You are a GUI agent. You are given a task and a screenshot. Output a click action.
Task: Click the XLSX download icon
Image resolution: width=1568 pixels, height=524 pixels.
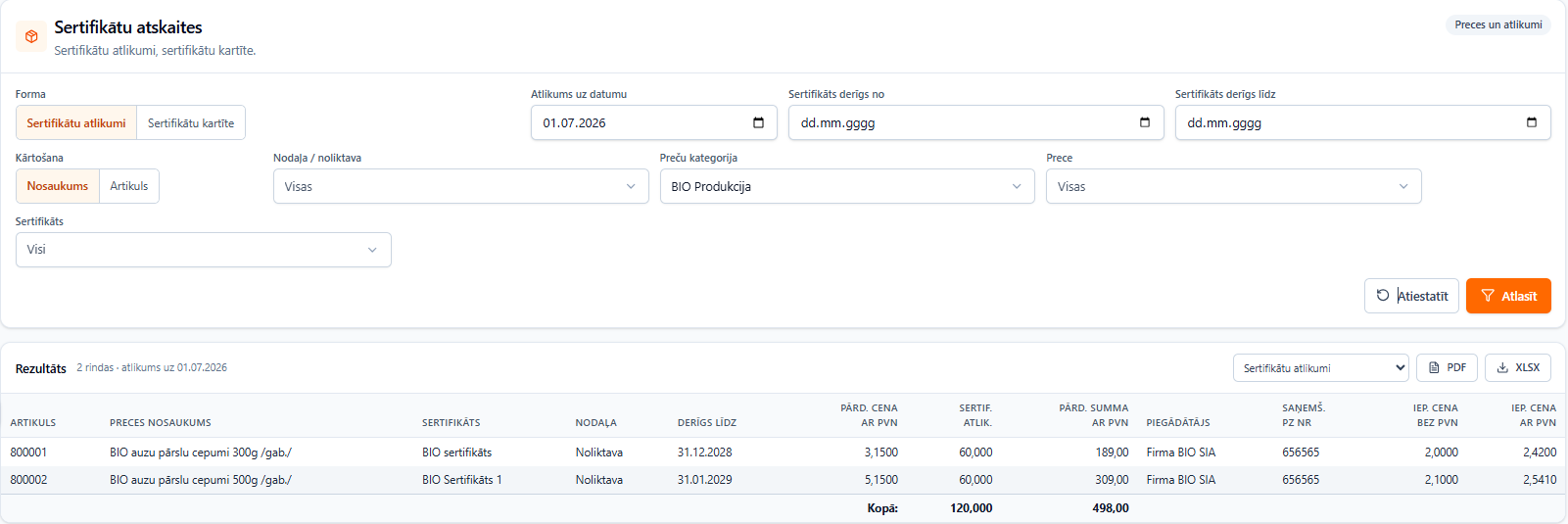tap(1502, 368)
